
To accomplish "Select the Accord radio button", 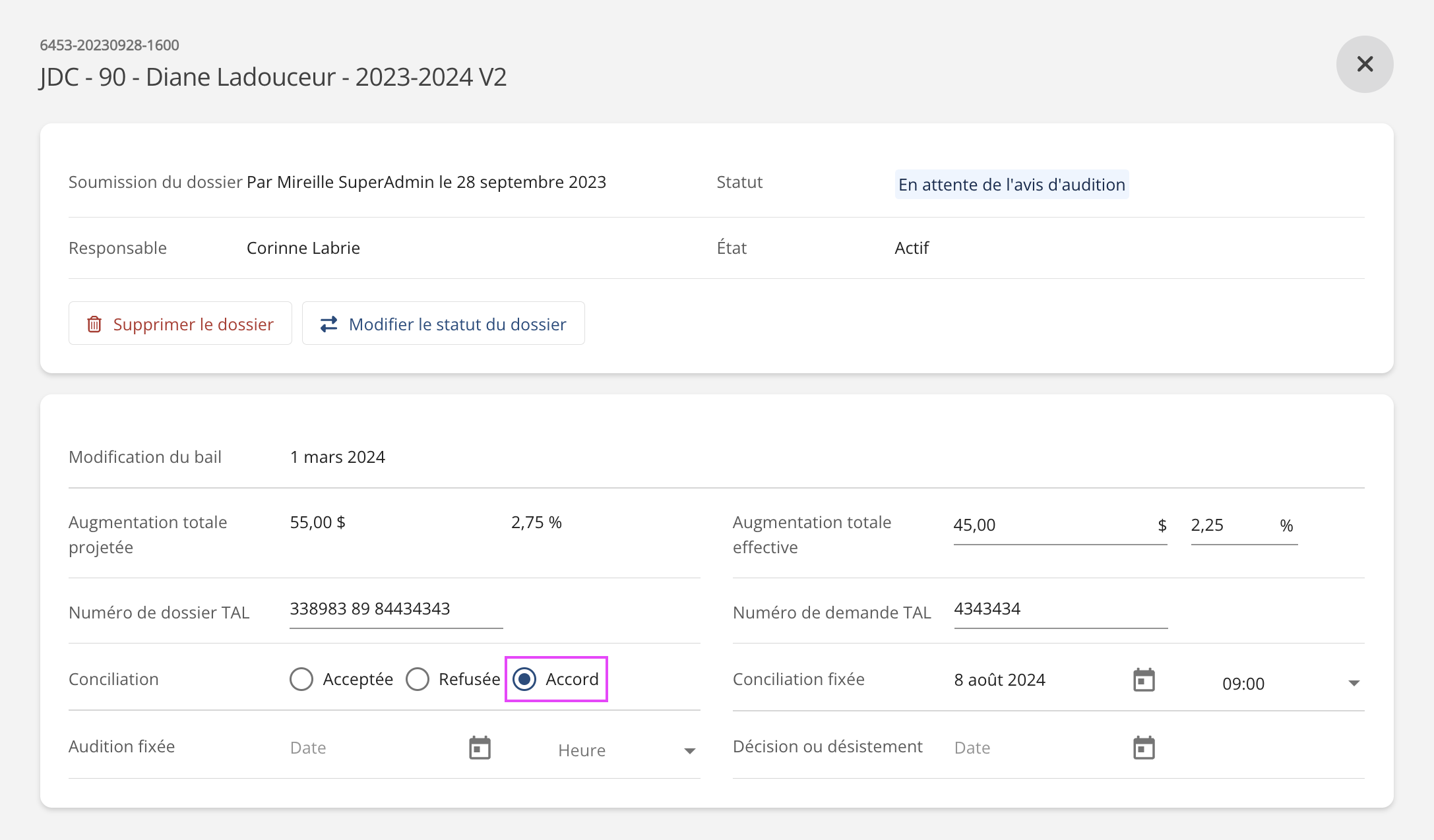I will coord(525,679).
